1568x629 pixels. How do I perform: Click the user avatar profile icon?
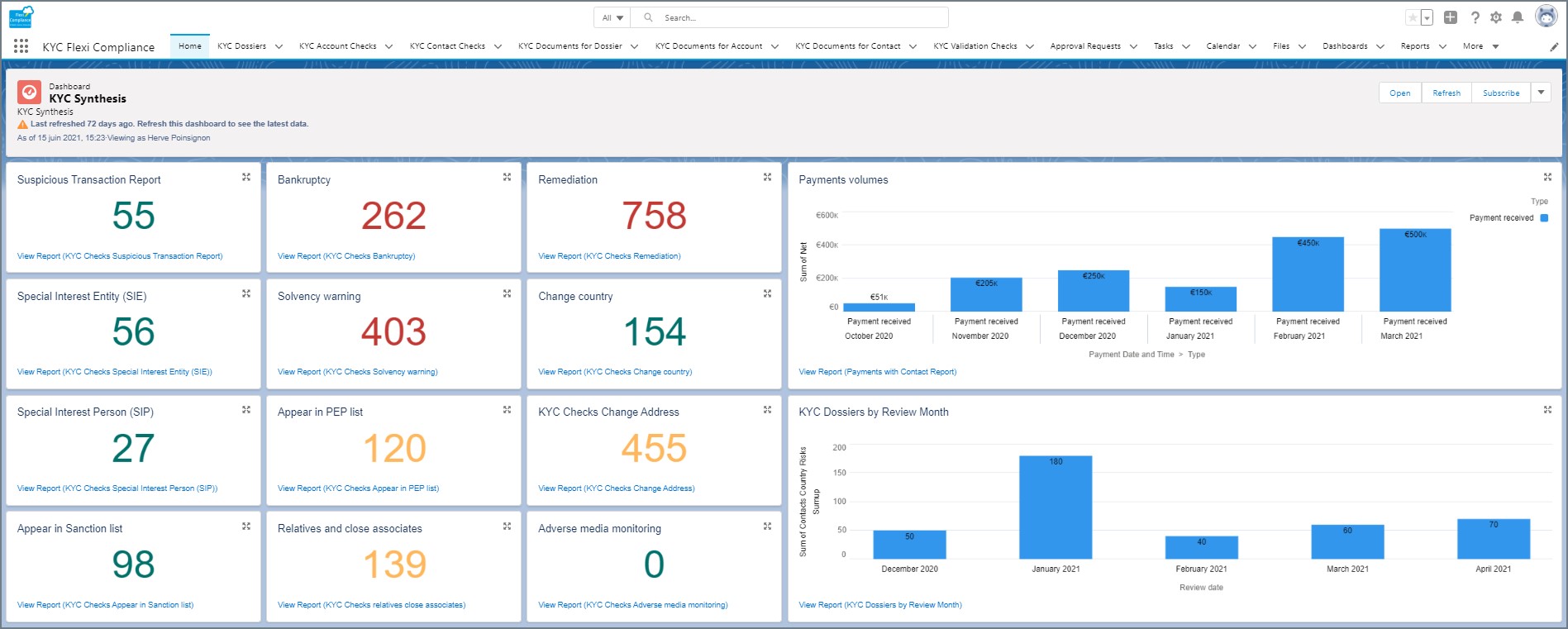pyautogui.click(x=1546, y=17)
